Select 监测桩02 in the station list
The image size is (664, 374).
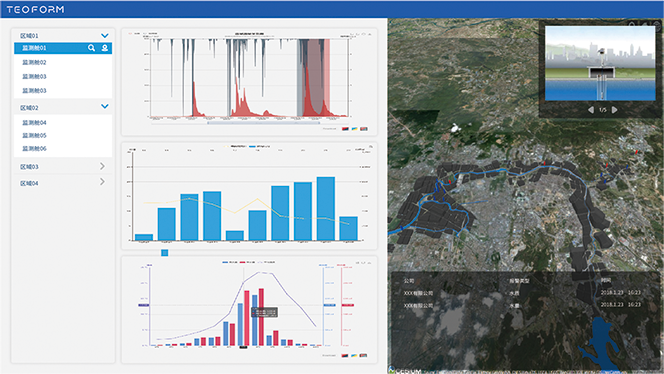tap(34, 62)
